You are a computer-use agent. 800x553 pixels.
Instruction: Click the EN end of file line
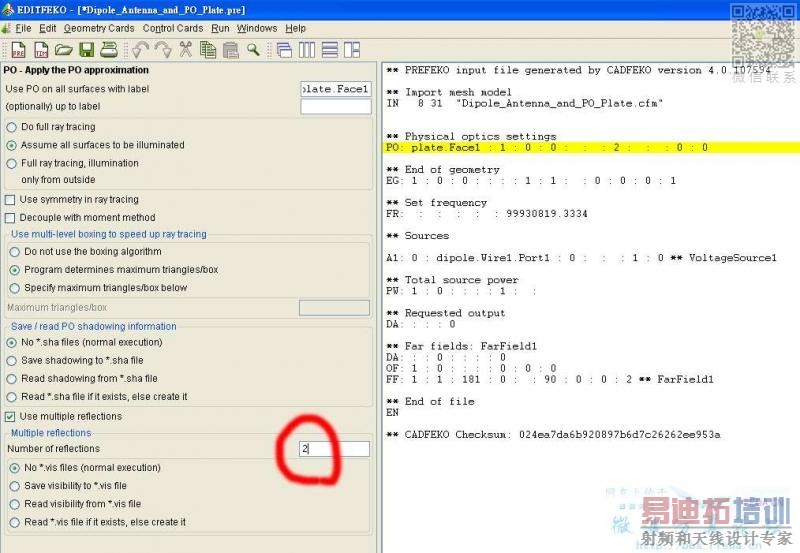392,413
